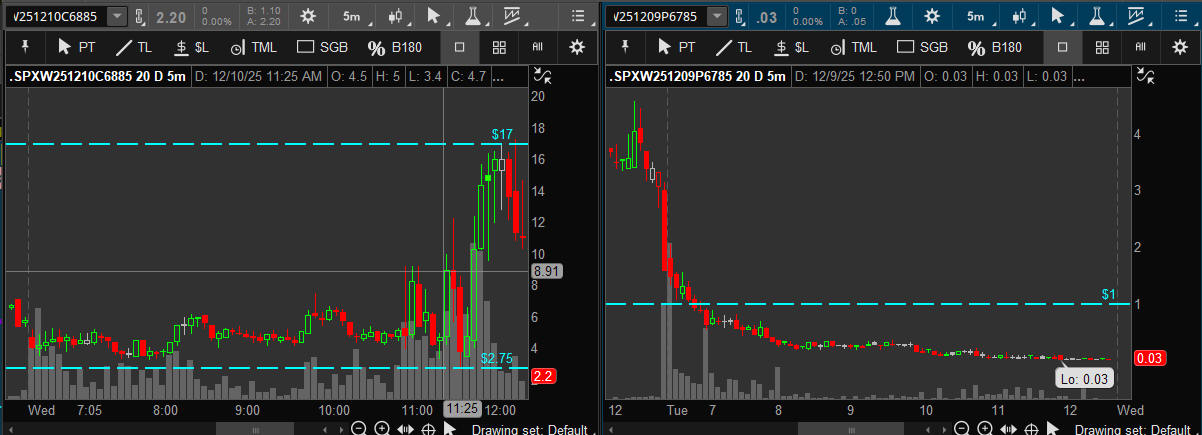Click zoom out magnifier below left chart

point(359,428)
